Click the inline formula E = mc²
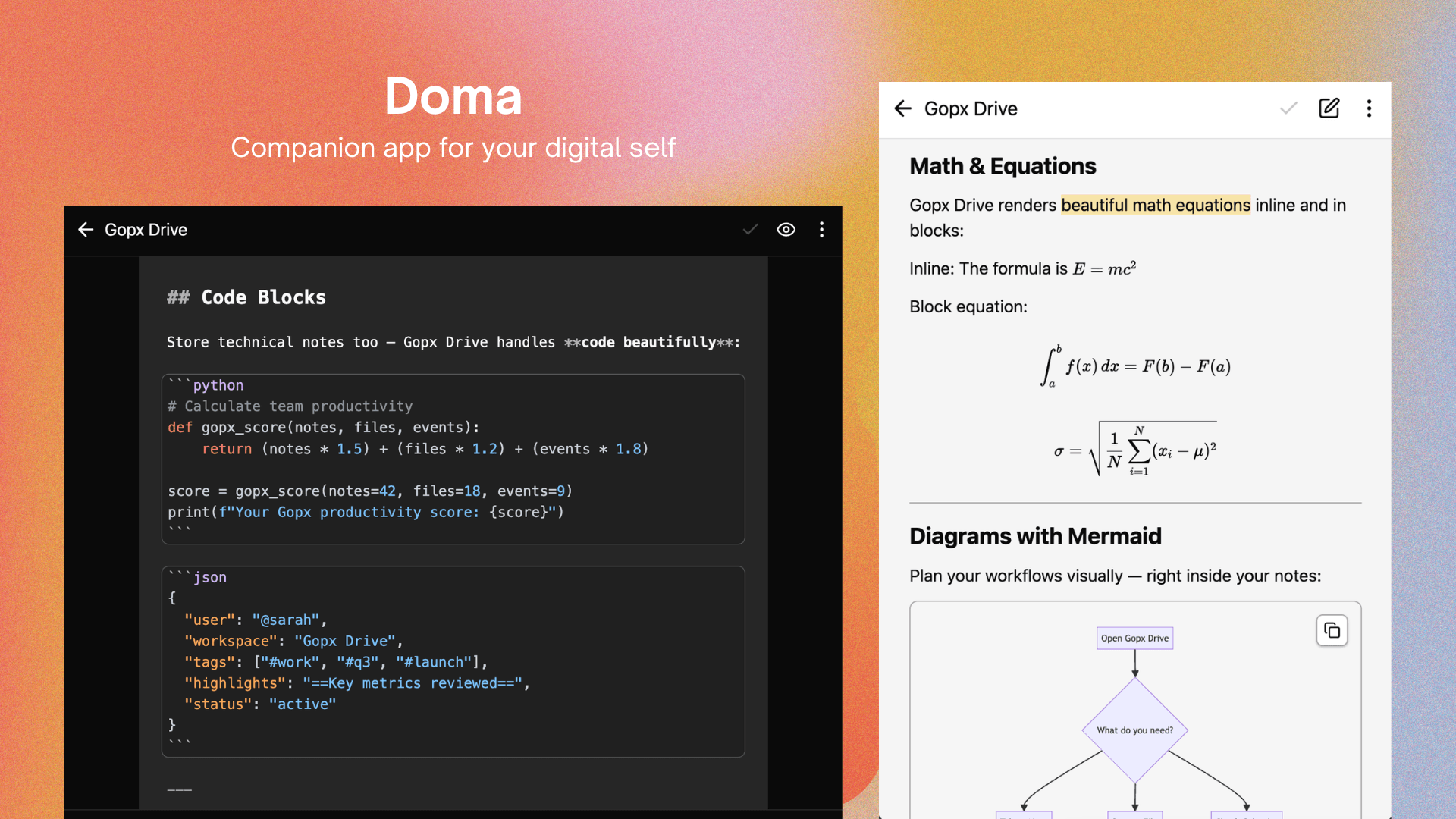Screen dimensions: 1456x819 (x=1104, y=268)
